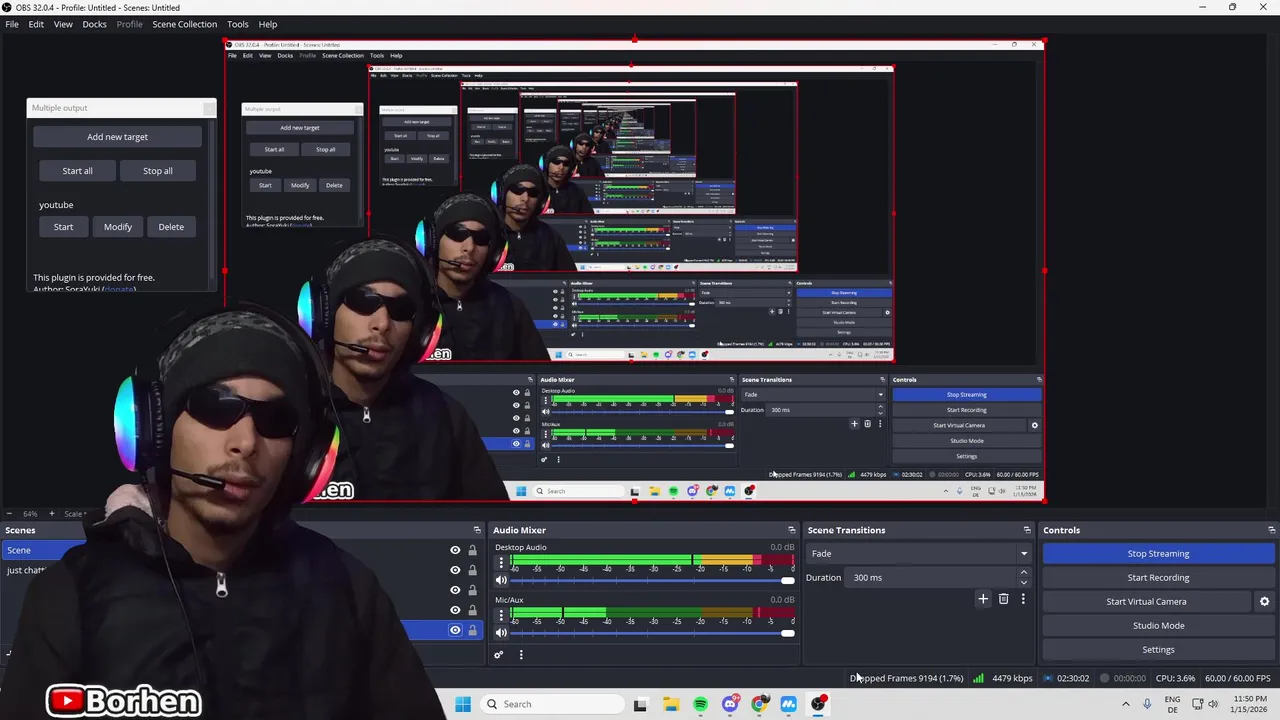The image size is (1280, 720).
Task: Click Start Virtual Camera button
Action: pos(1146,602)
